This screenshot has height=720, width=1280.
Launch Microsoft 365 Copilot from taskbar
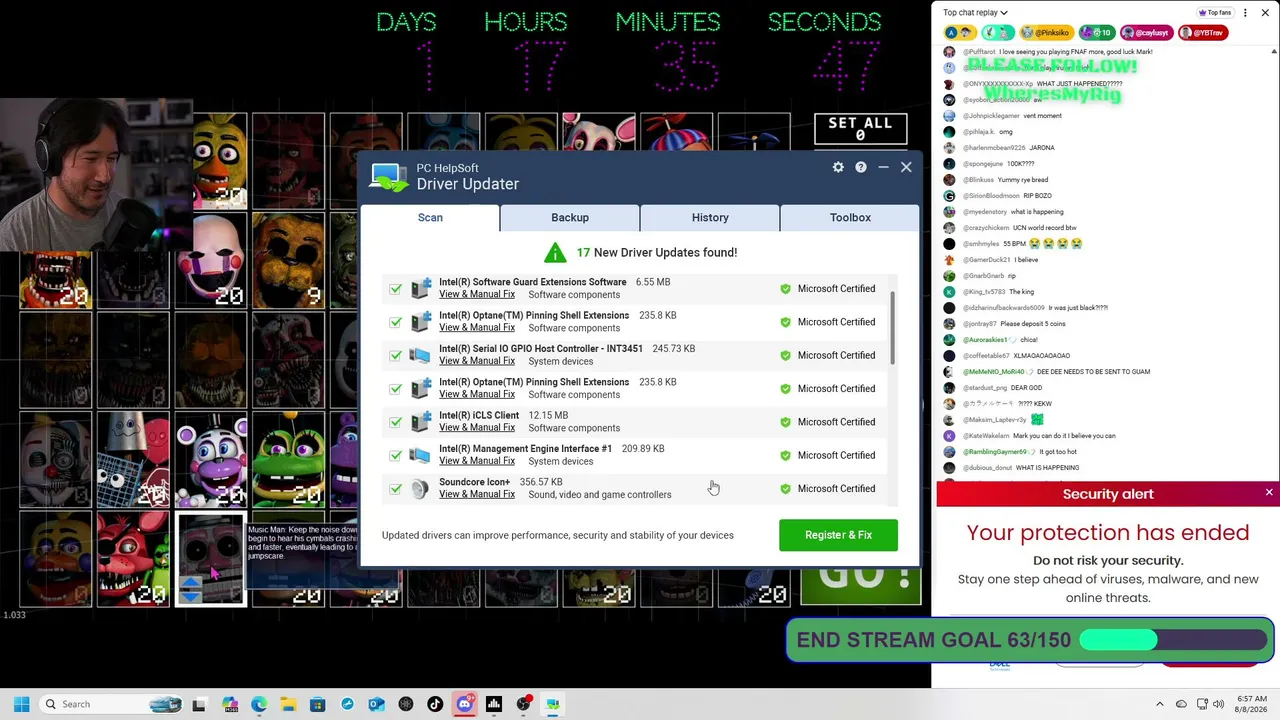(x=229, y=704)
